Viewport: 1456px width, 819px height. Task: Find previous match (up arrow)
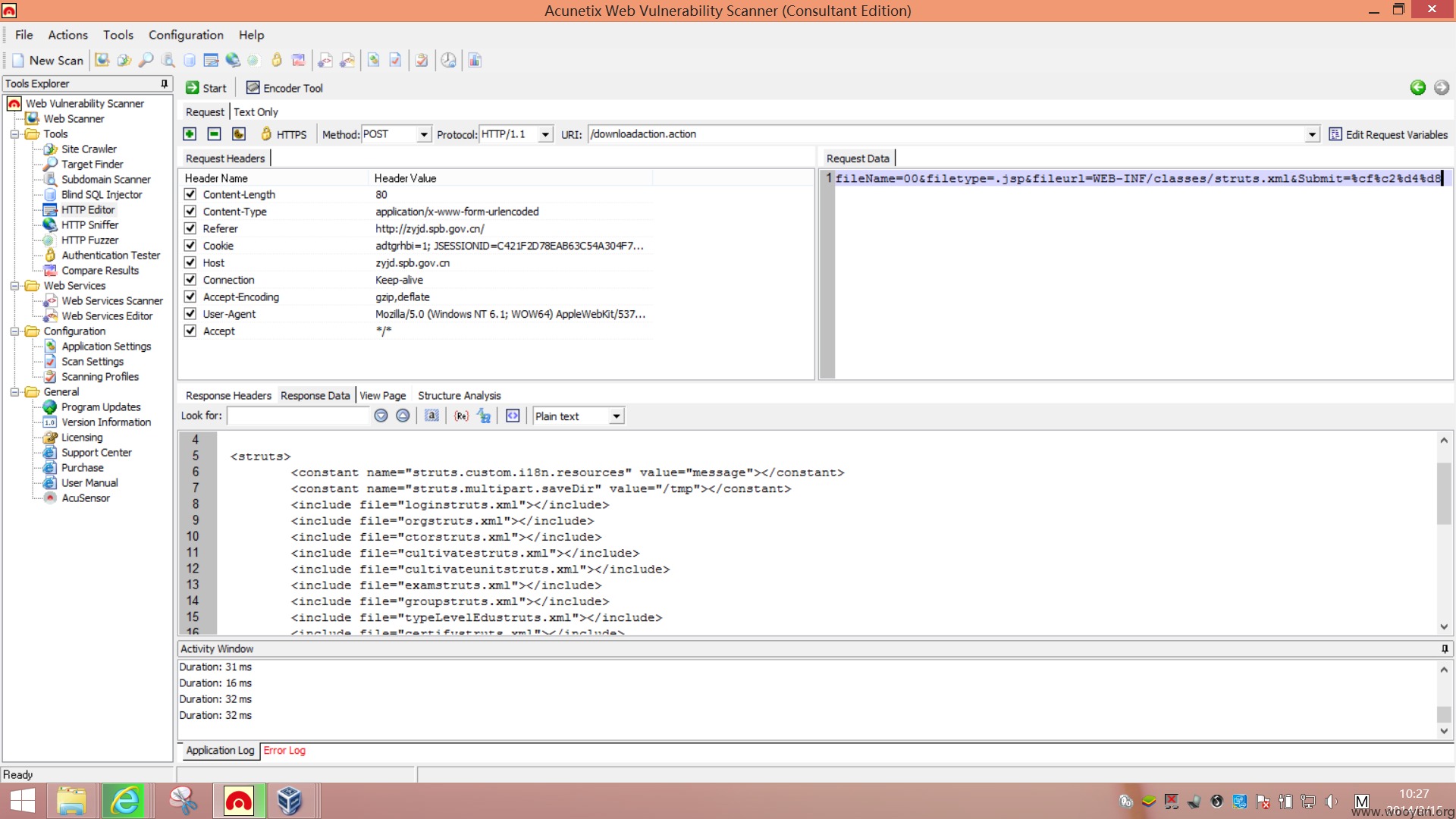(x=403, y=416)
